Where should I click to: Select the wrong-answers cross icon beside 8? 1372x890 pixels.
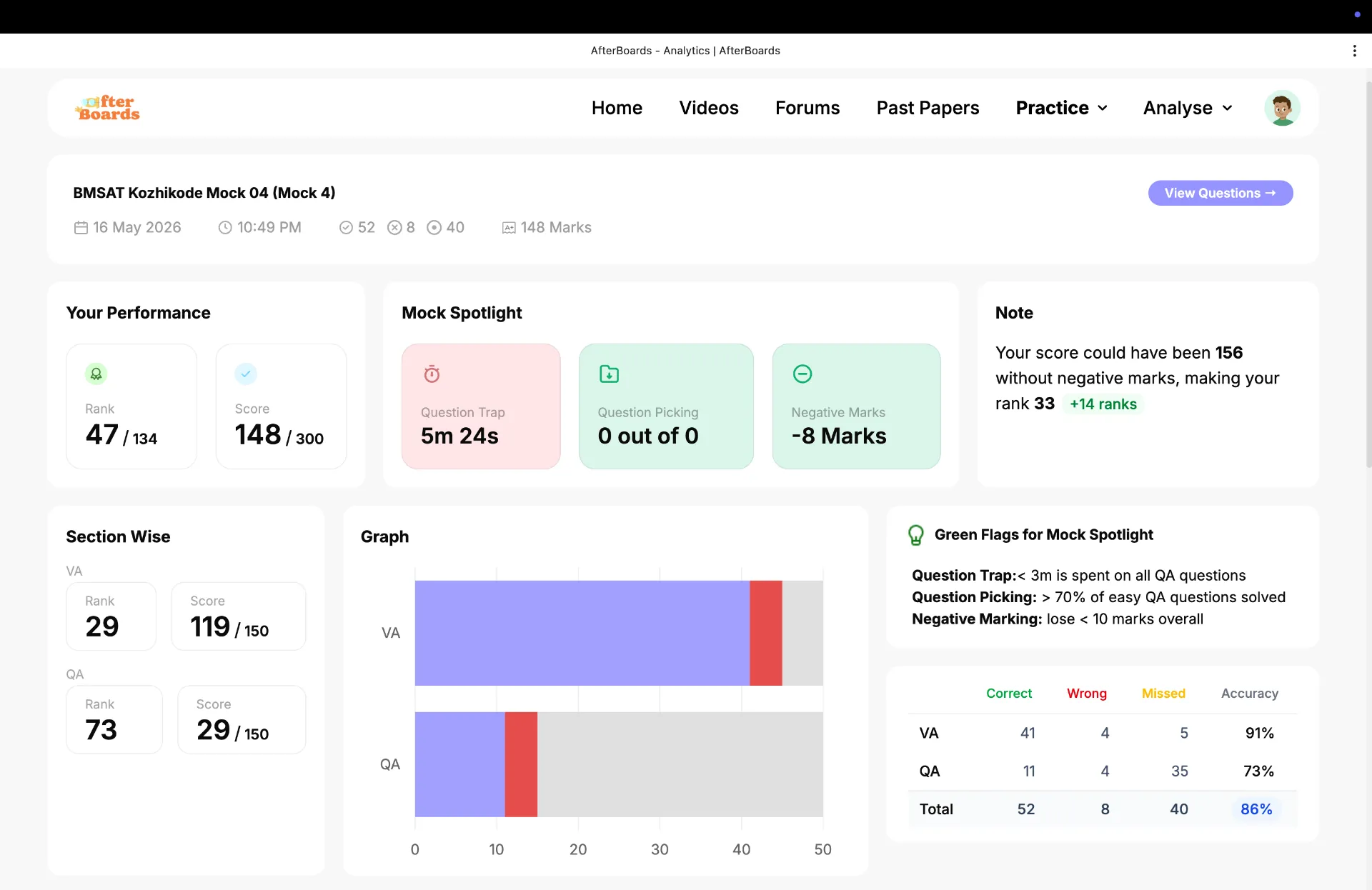coord(394,227)
